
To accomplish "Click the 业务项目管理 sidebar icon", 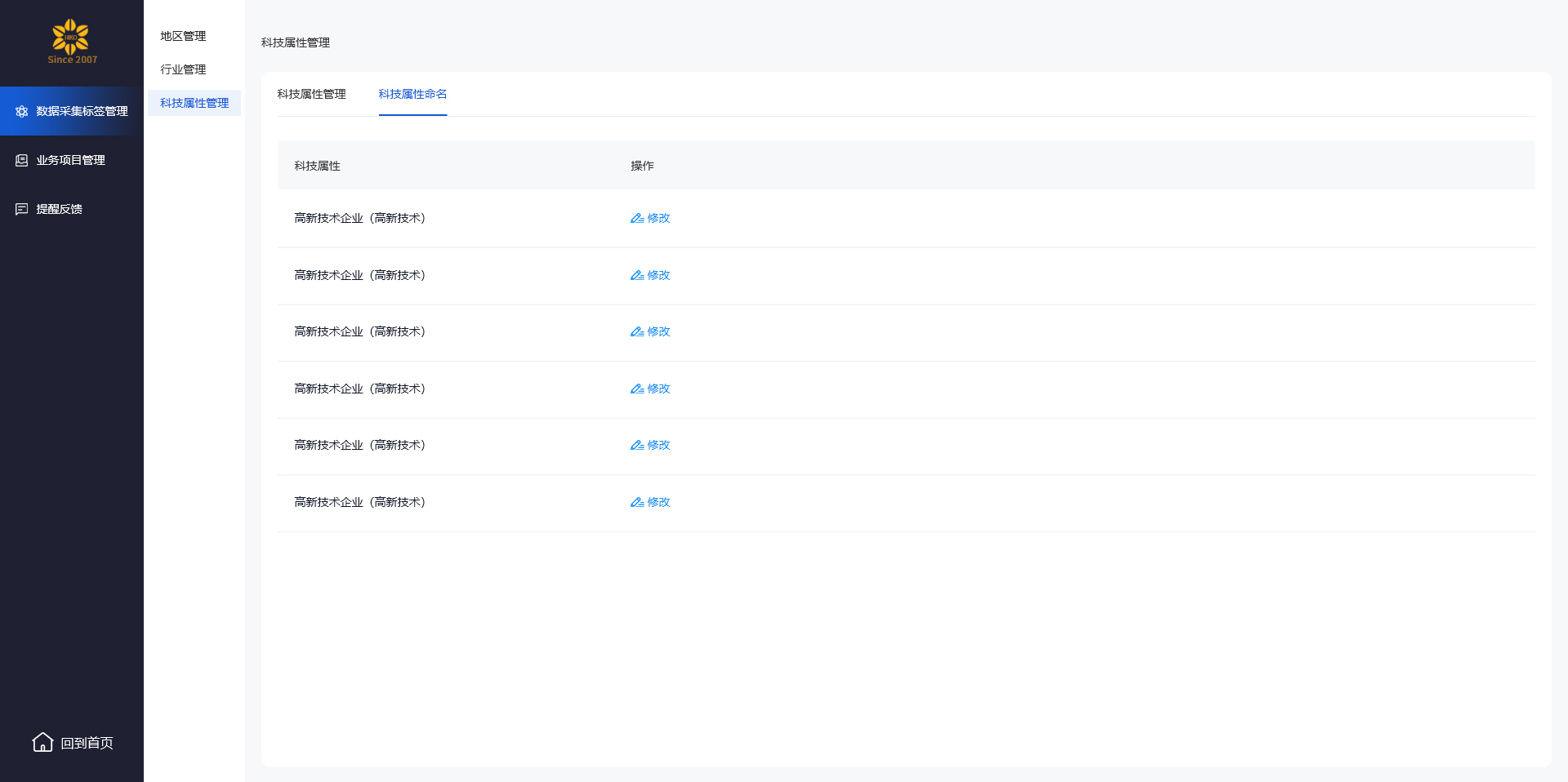I will 22,160.
